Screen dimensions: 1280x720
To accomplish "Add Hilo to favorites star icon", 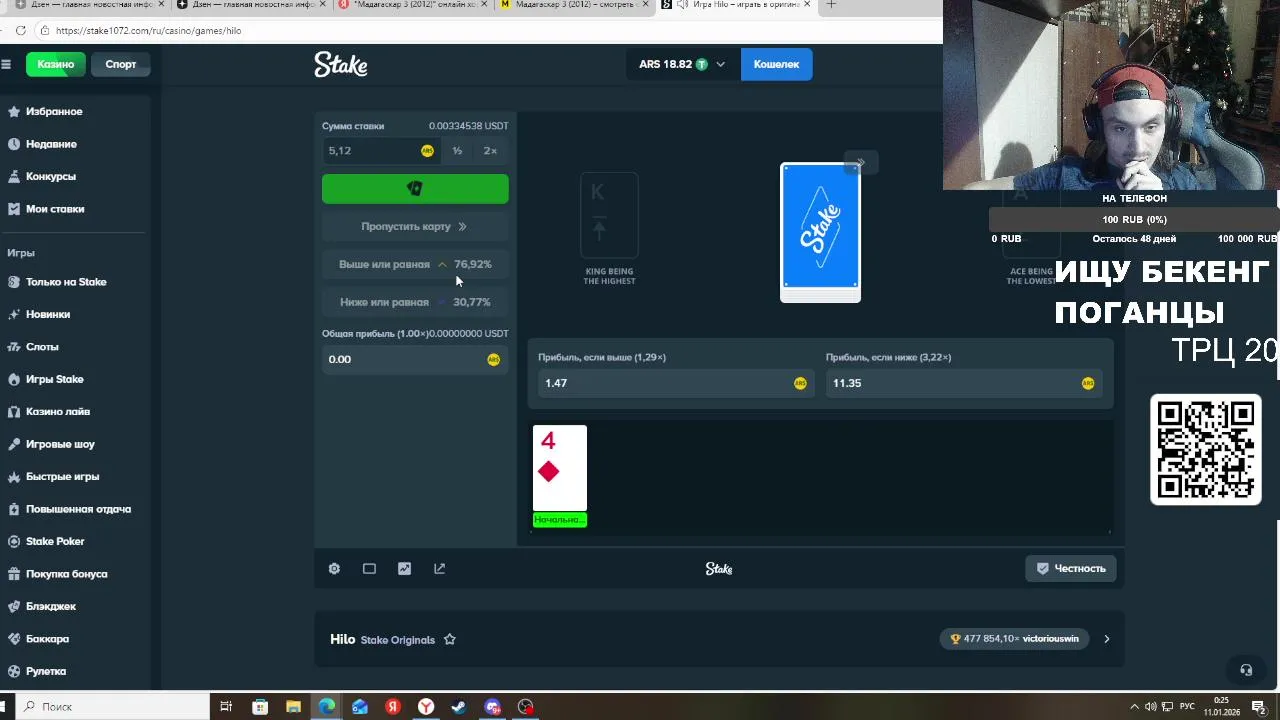I will (x=450, y=640).
